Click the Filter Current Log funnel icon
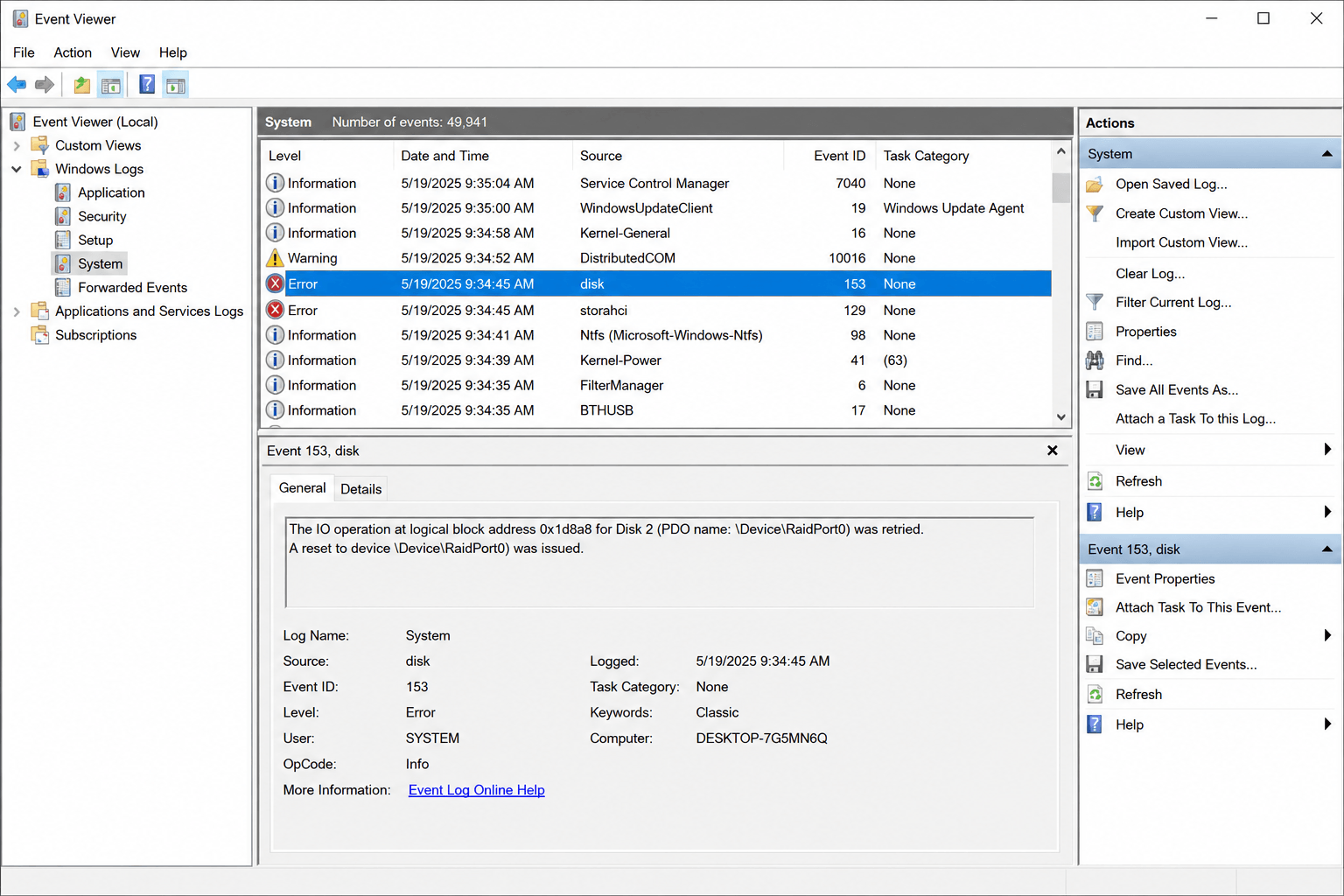Screen dimensions: 1344x896 [x=1095, y=303]
